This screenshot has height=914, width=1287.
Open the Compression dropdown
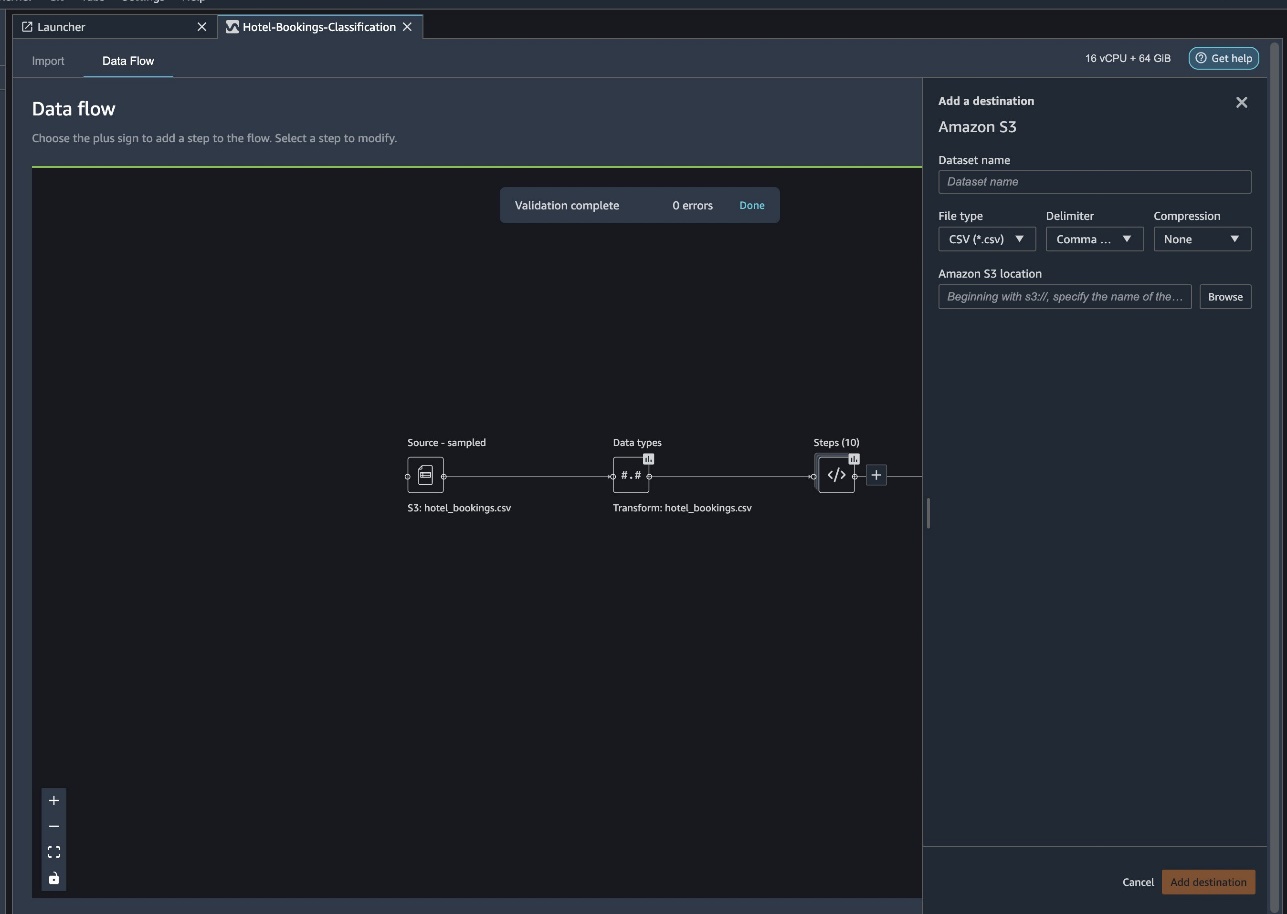tap(1202, 239)
